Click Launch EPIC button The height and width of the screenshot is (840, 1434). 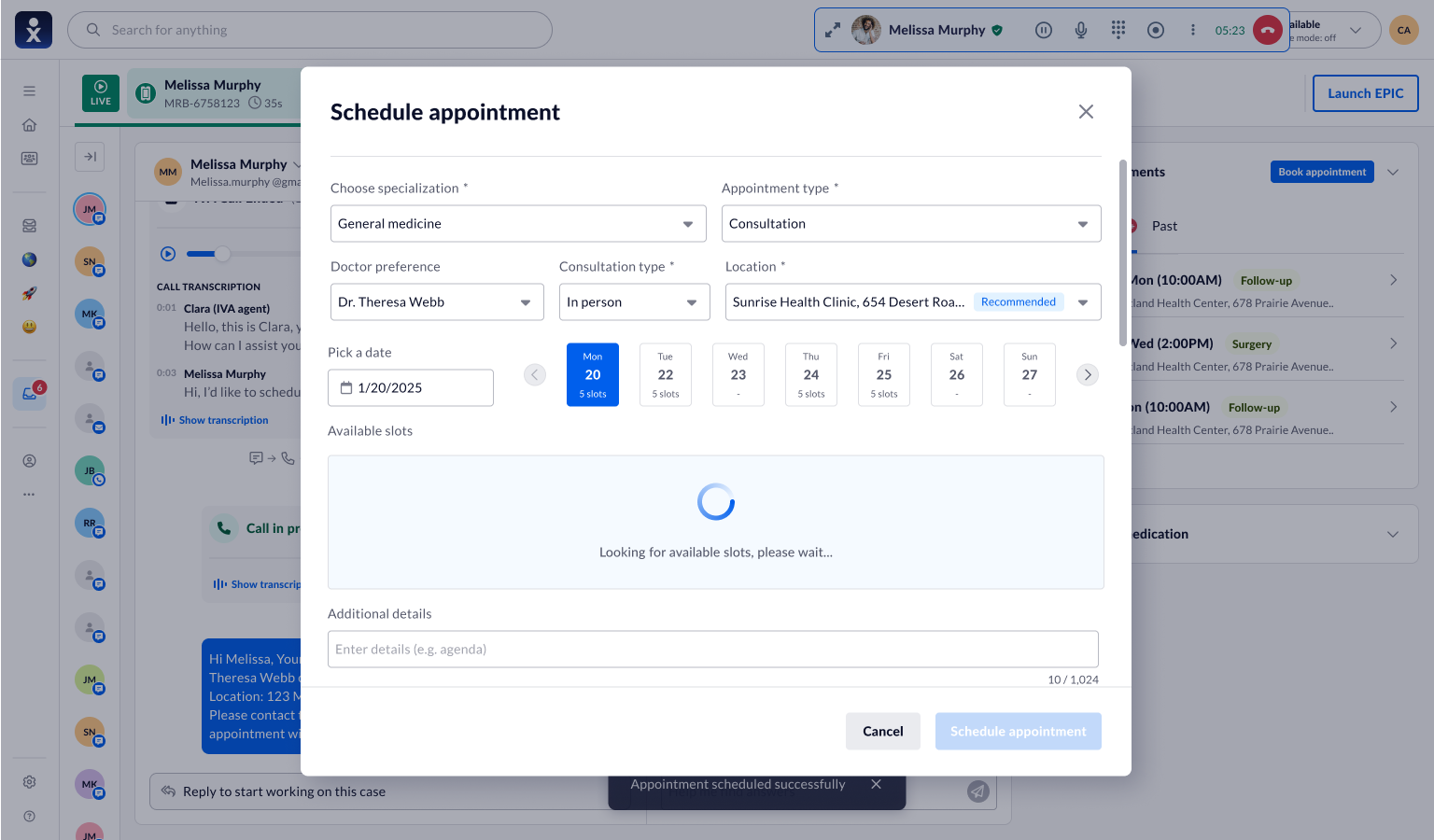tap(1365, 93)
